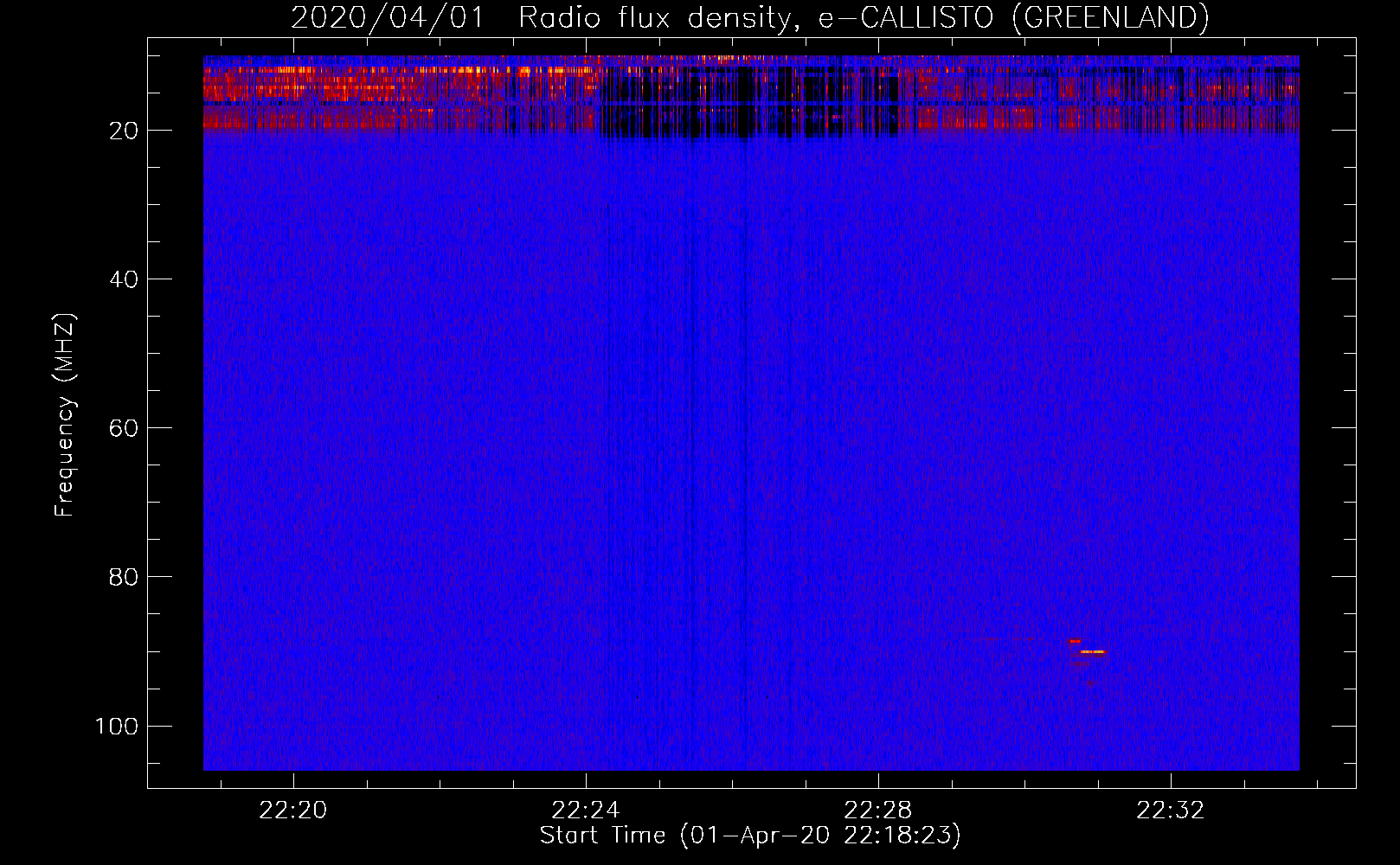Viewport: 1400px width, 865px height.
Task: Click the 22:20 time tick label
Action: point(293,811)
